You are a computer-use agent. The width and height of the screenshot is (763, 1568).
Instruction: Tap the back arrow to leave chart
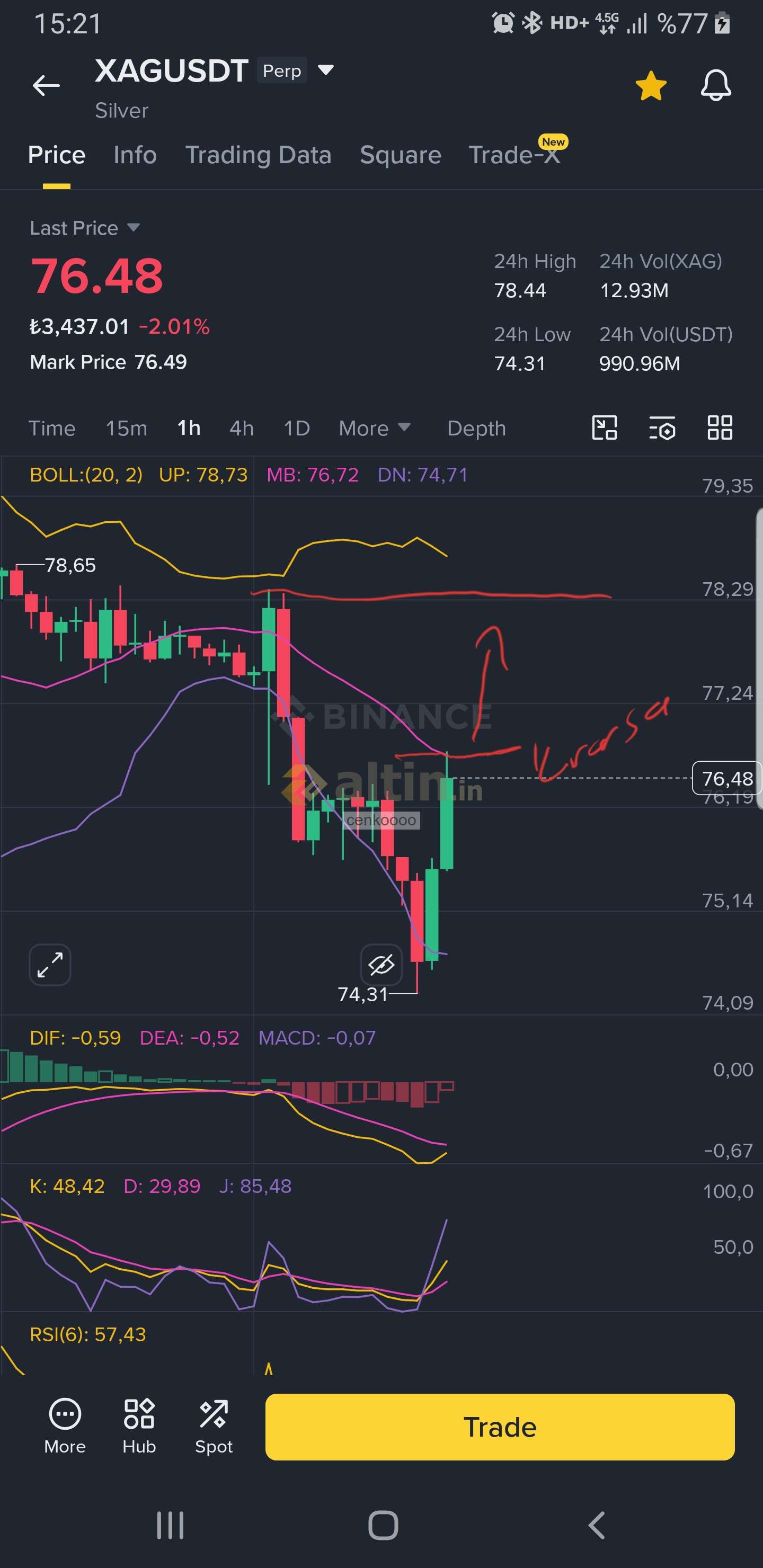coord(46,85)
